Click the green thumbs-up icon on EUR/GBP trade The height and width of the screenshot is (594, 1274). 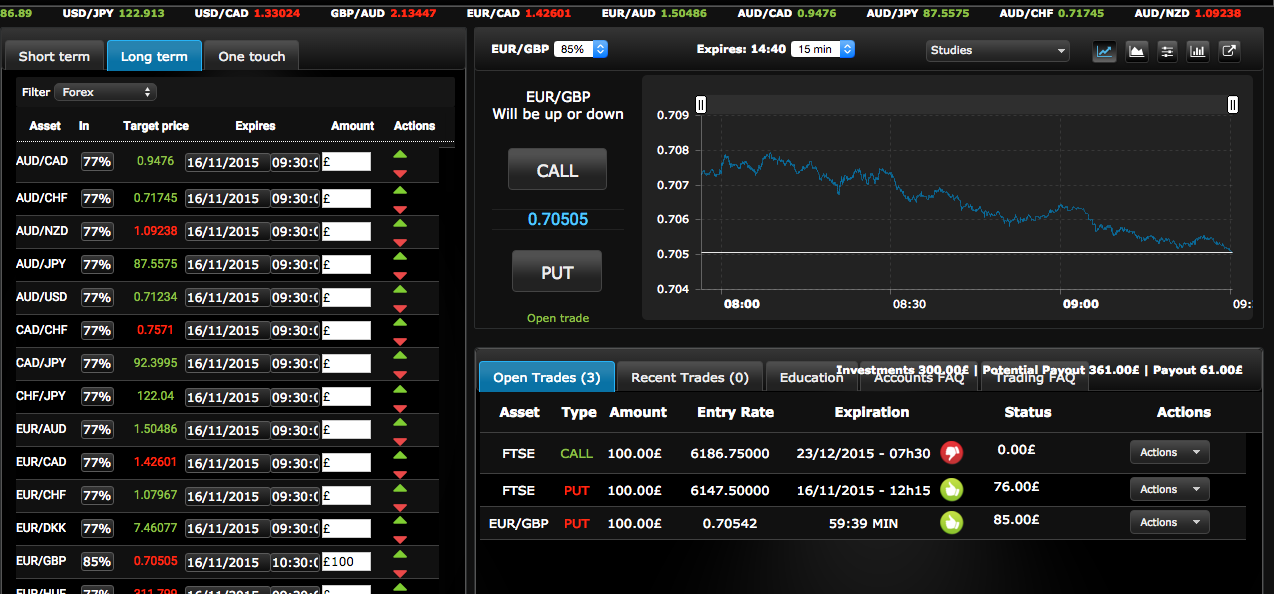[x=951, y=522]
